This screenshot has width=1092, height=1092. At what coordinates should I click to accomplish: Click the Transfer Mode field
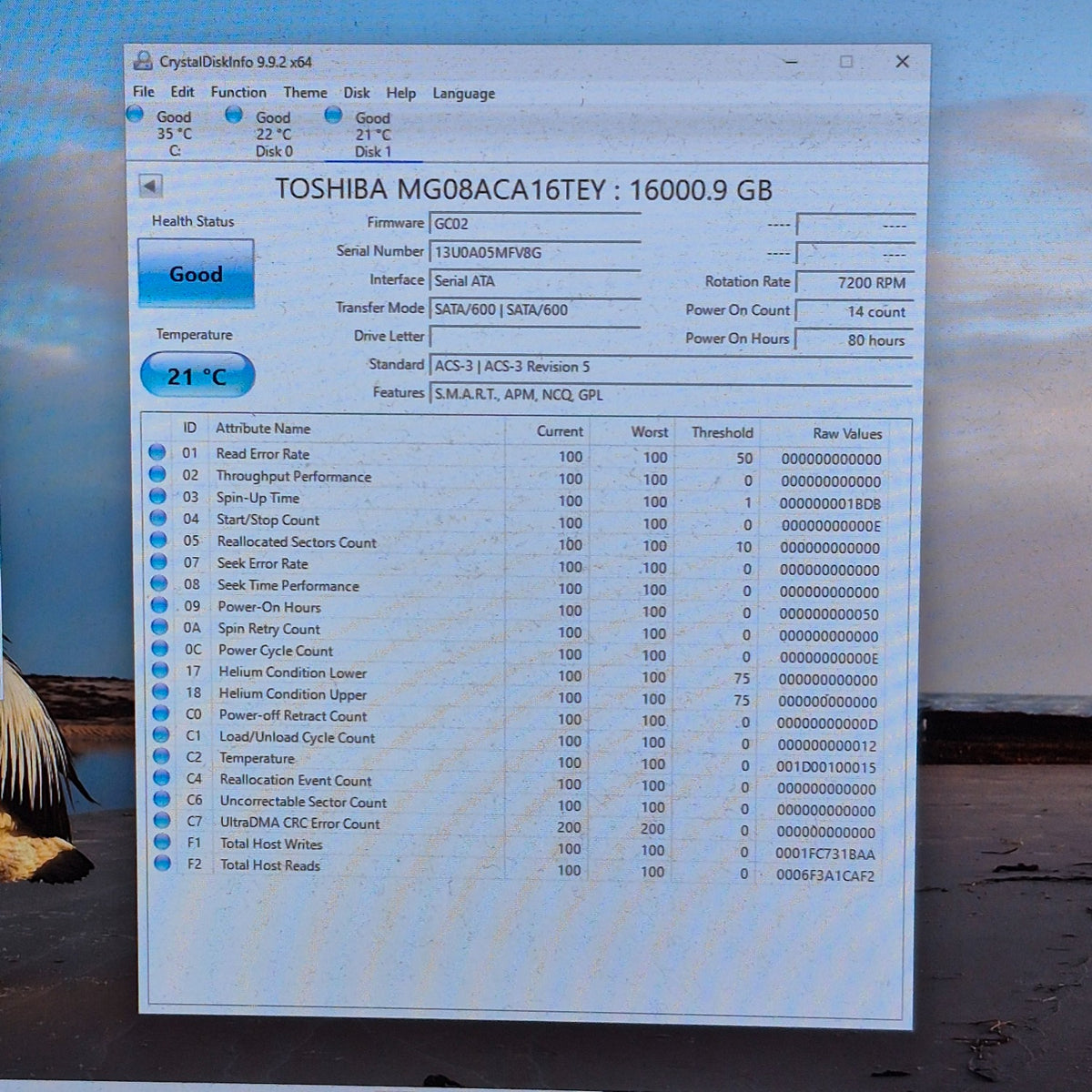click(x=534, y=309)
